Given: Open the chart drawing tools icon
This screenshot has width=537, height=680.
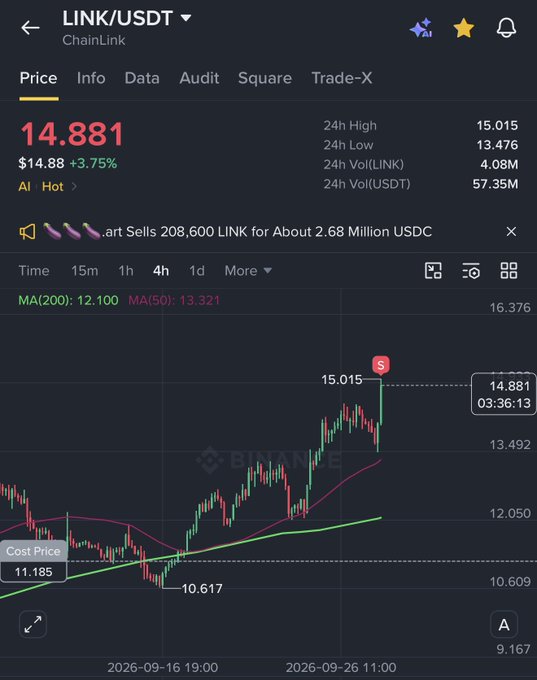Looking at the screenshot, I should pos(433,271).
